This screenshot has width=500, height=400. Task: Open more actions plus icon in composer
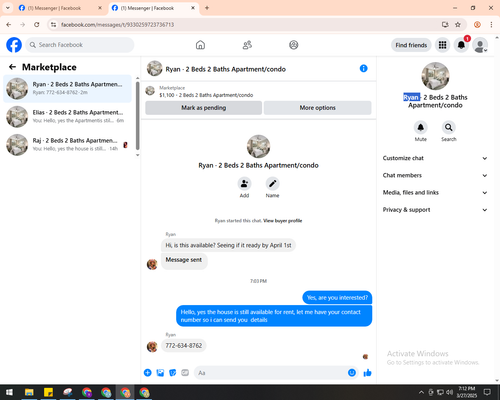[148, 373]
